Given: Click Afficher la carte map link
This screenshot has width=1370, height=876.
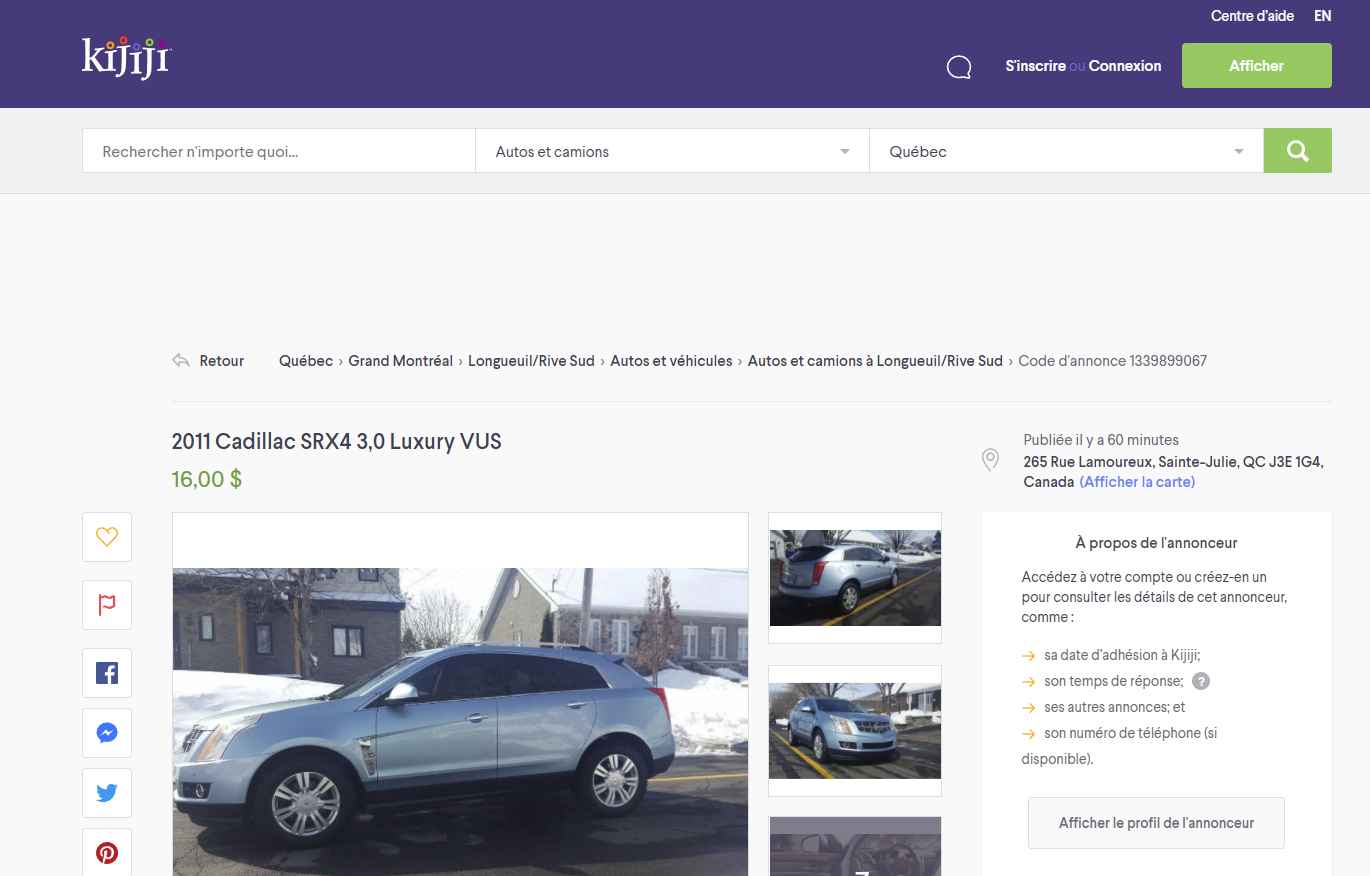Looking at the screenshot, I should pyautogui.click(x=1137, y=482).
